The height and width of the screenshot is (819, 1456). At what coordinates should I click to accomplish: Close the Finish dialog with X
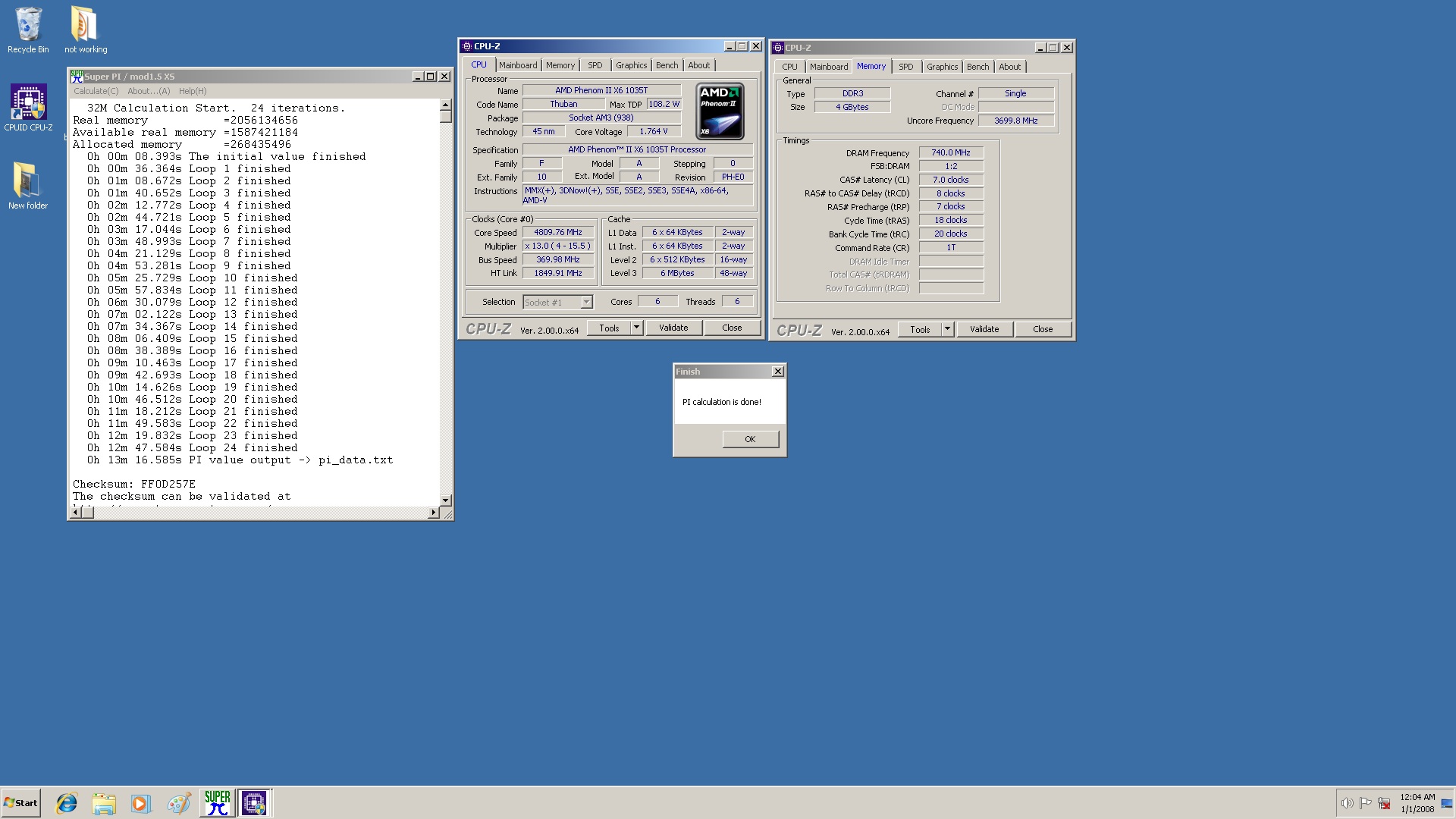[778, 372]
